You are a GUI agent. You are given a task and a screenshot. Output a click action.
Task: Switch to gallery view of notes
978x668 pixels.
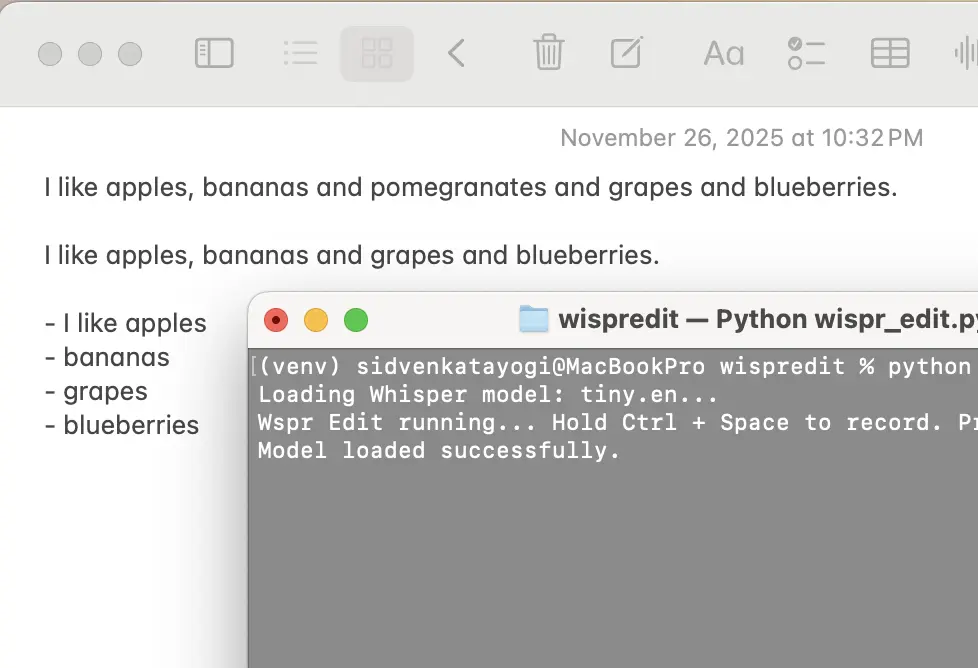(377, 53)
